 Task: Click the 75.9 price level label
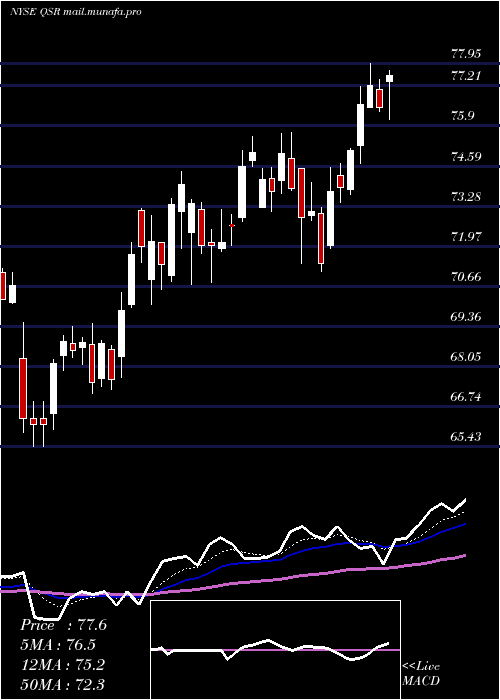click(x=463, y=116)
